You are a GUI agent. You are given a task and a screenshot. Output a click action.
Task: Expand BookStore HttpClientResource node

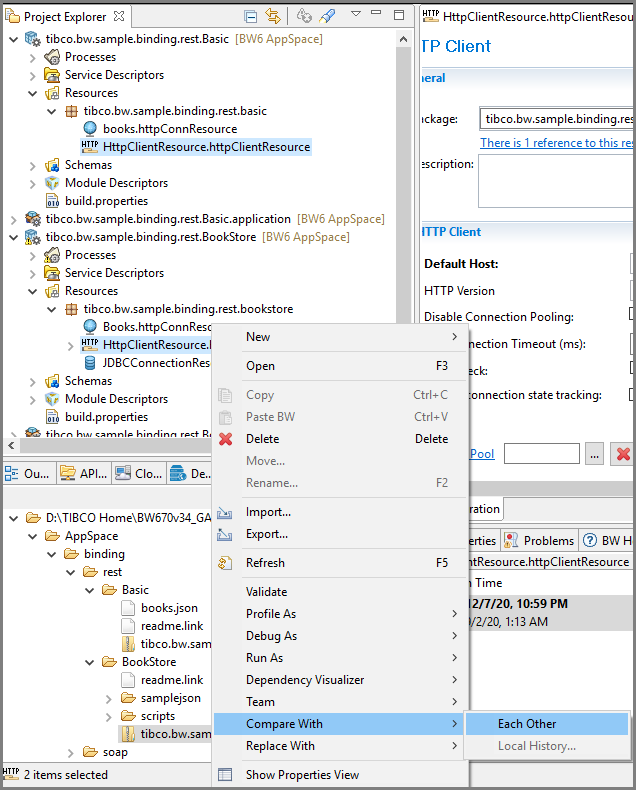[x=71, y=346]
